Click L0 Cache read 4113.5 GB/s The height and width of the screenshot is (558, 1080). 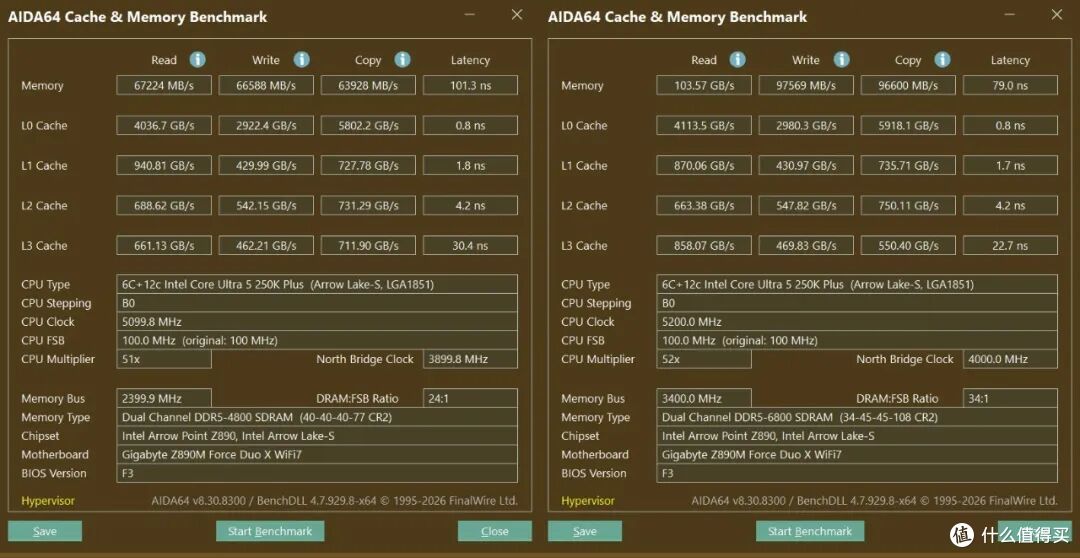(704, 125)
